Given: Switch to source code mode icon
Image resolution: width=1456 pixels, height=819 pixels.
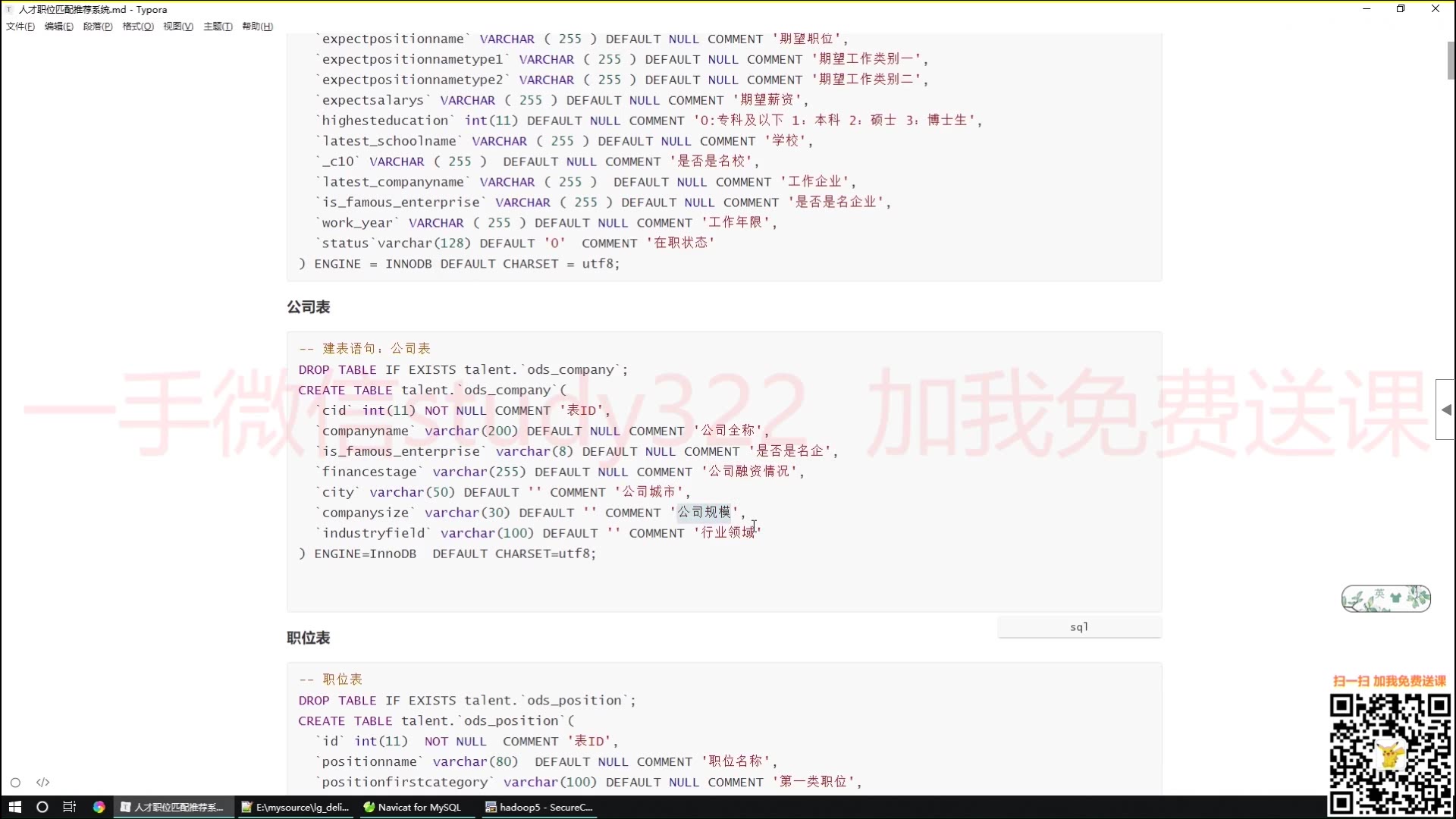Looking at the screenshot, I should click(x=43, y=783).
